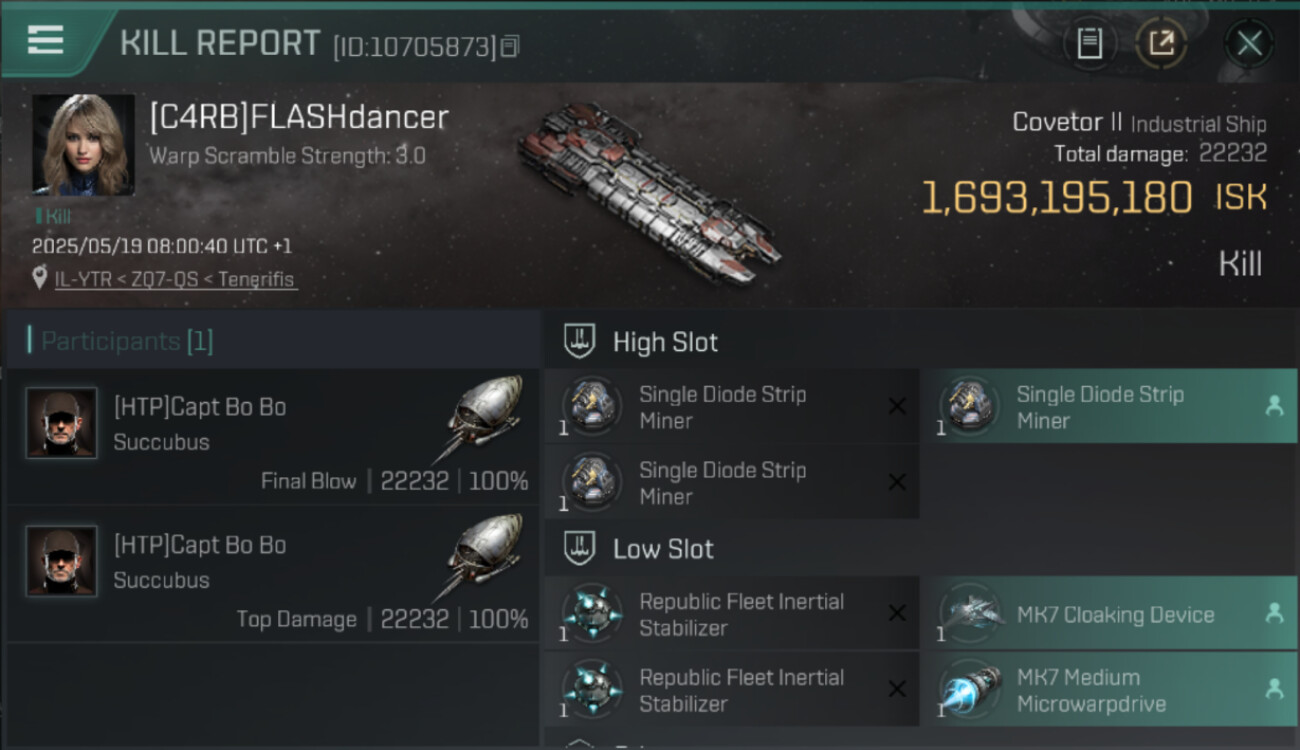The image size is (1300, 750).
Task: Click the MK7 Medium Microwarpdrive module icon
Action: click(968, 690)
